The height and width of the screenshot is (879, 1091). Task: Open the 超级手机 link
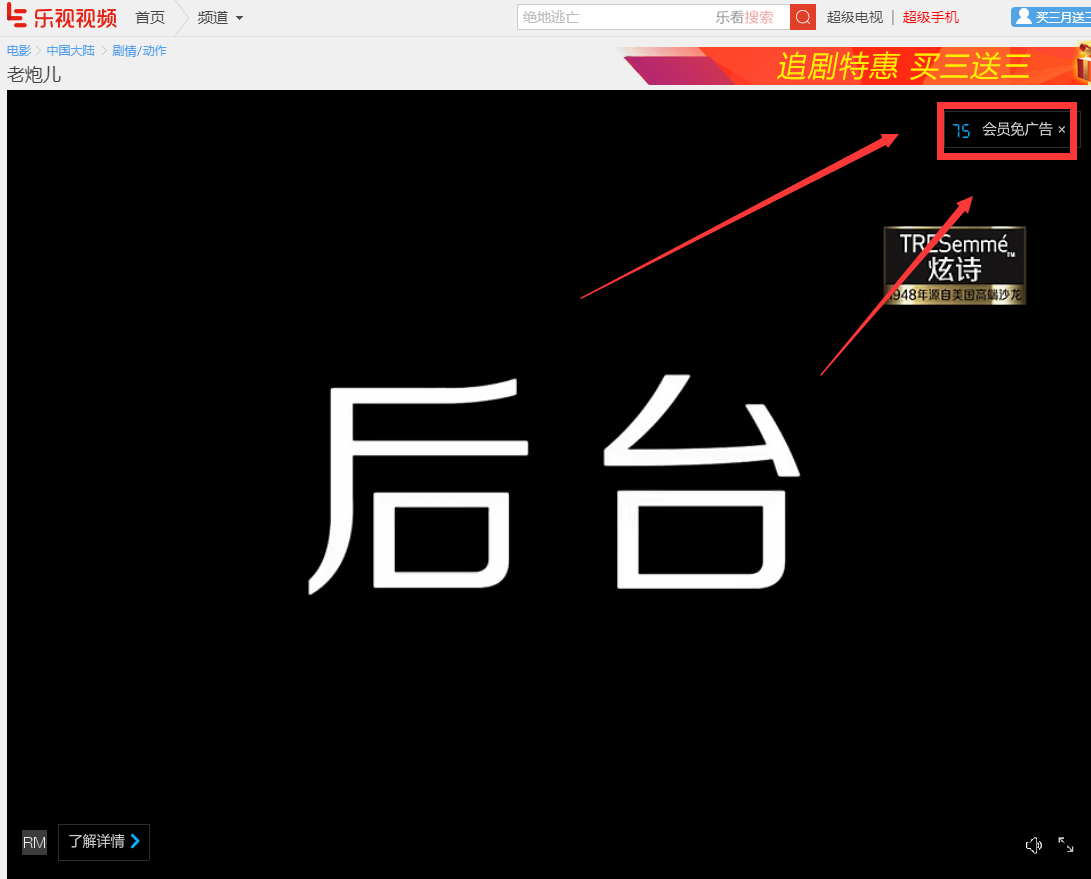(x=930, y=17)
